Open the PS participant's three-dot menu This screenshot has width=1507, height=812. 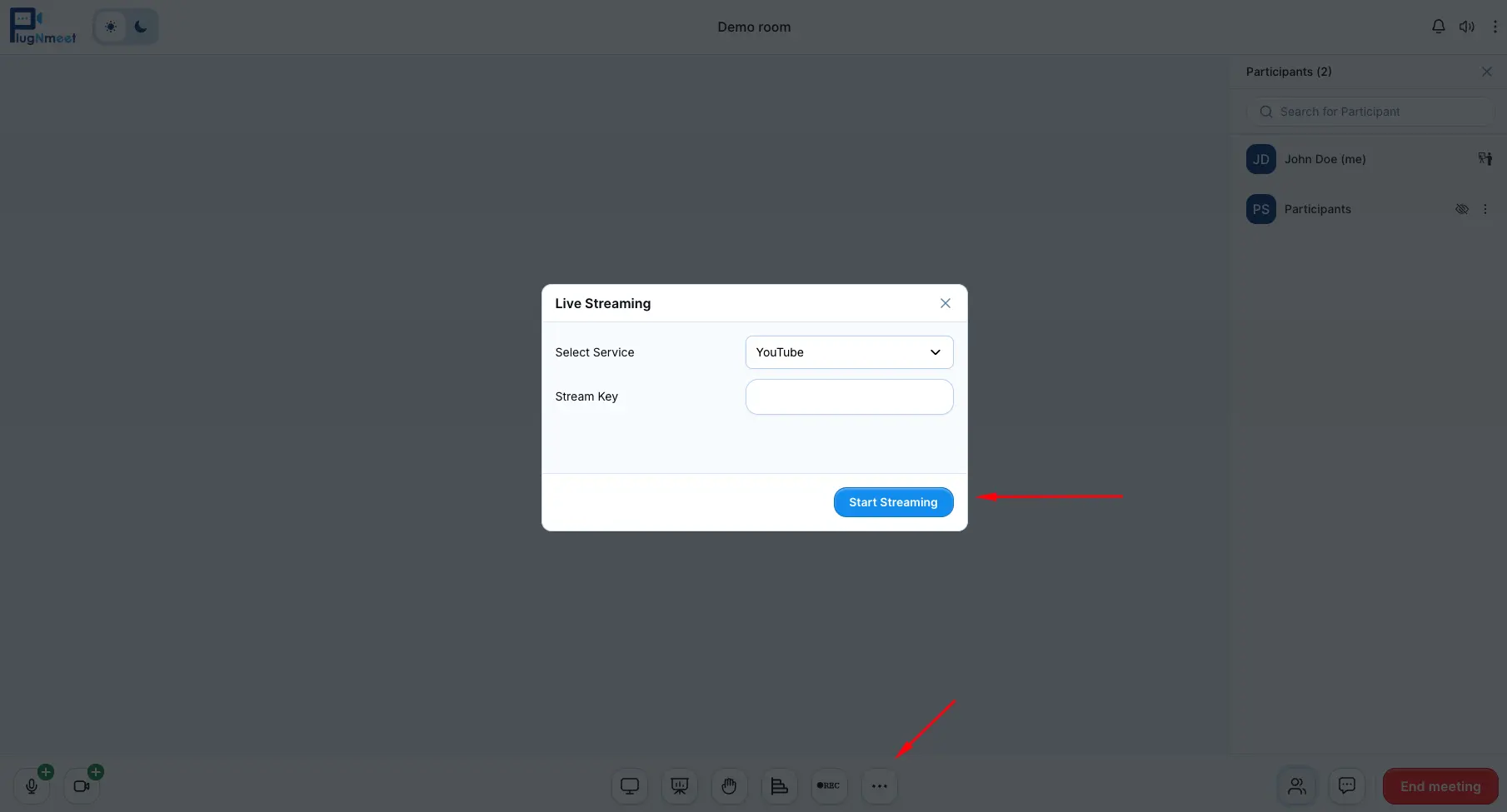[x=1485, y=209]
